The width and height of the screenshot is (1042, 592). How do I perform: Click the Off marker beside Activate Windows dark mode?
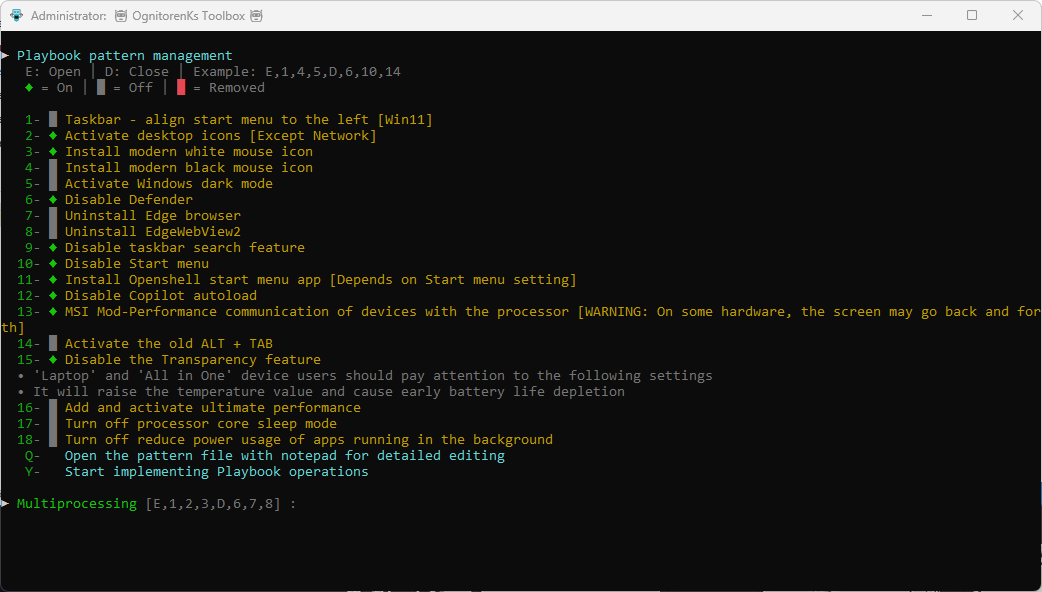coord(53,183)
